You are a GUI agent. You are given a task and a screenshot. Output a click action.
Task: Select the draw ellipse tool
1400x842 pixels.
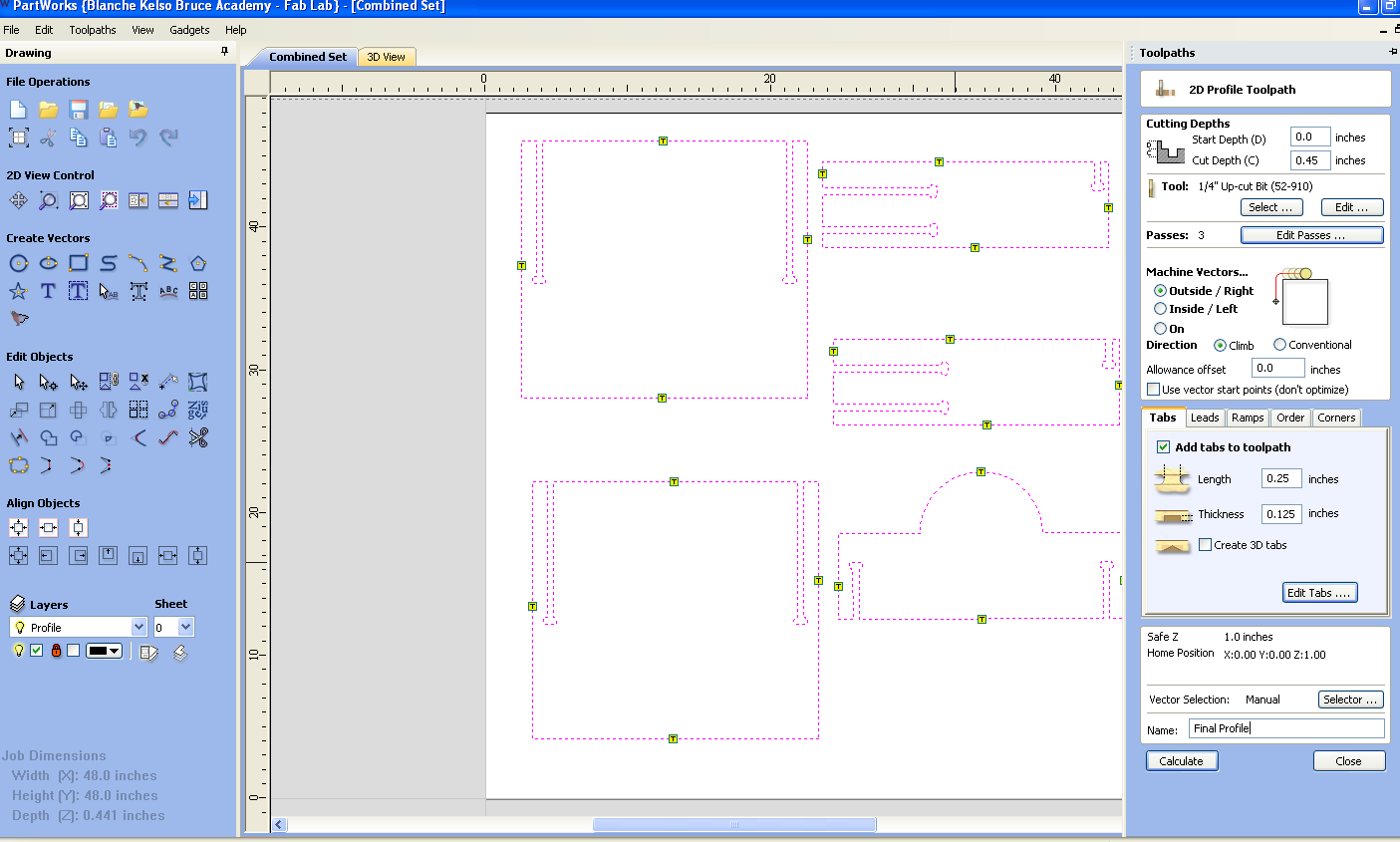click(x=48, y=263)
